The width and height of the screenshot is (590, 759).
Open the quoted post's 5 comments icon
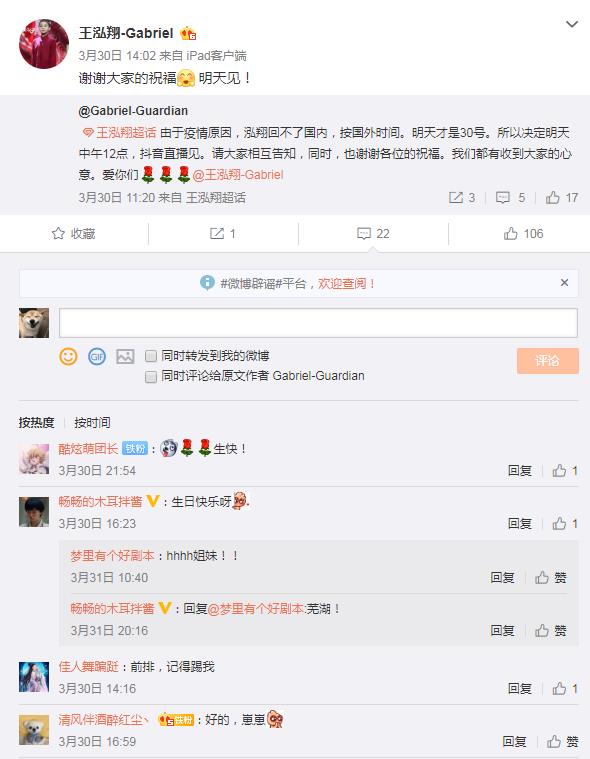510,197
